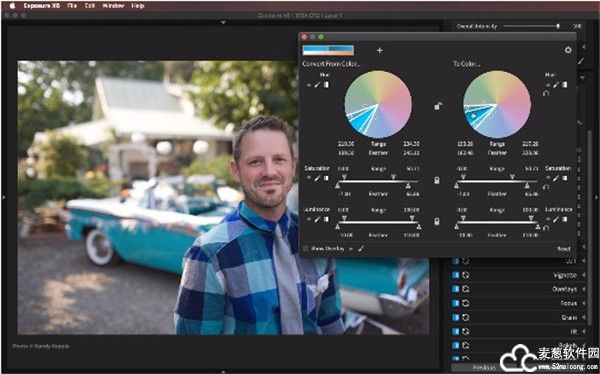Reset the To Color hue with undo arrow
The width and height of the screenshot is (600, 374).
[546, 93]
